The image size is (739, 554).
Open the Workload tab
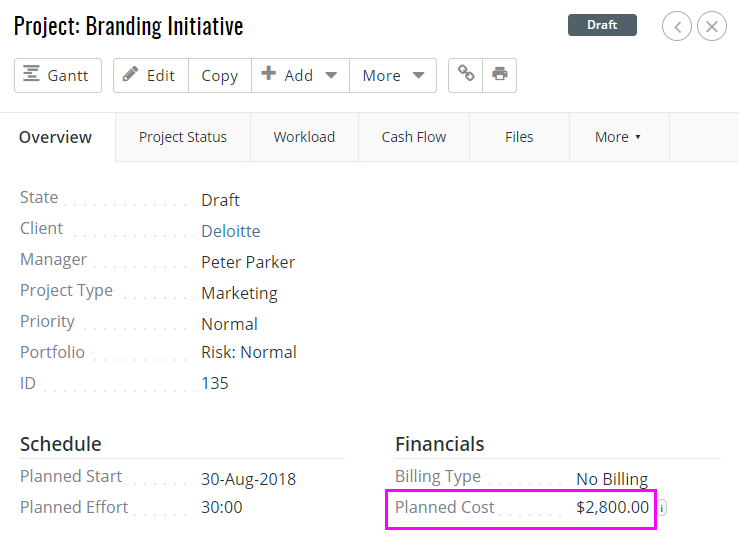304,137
